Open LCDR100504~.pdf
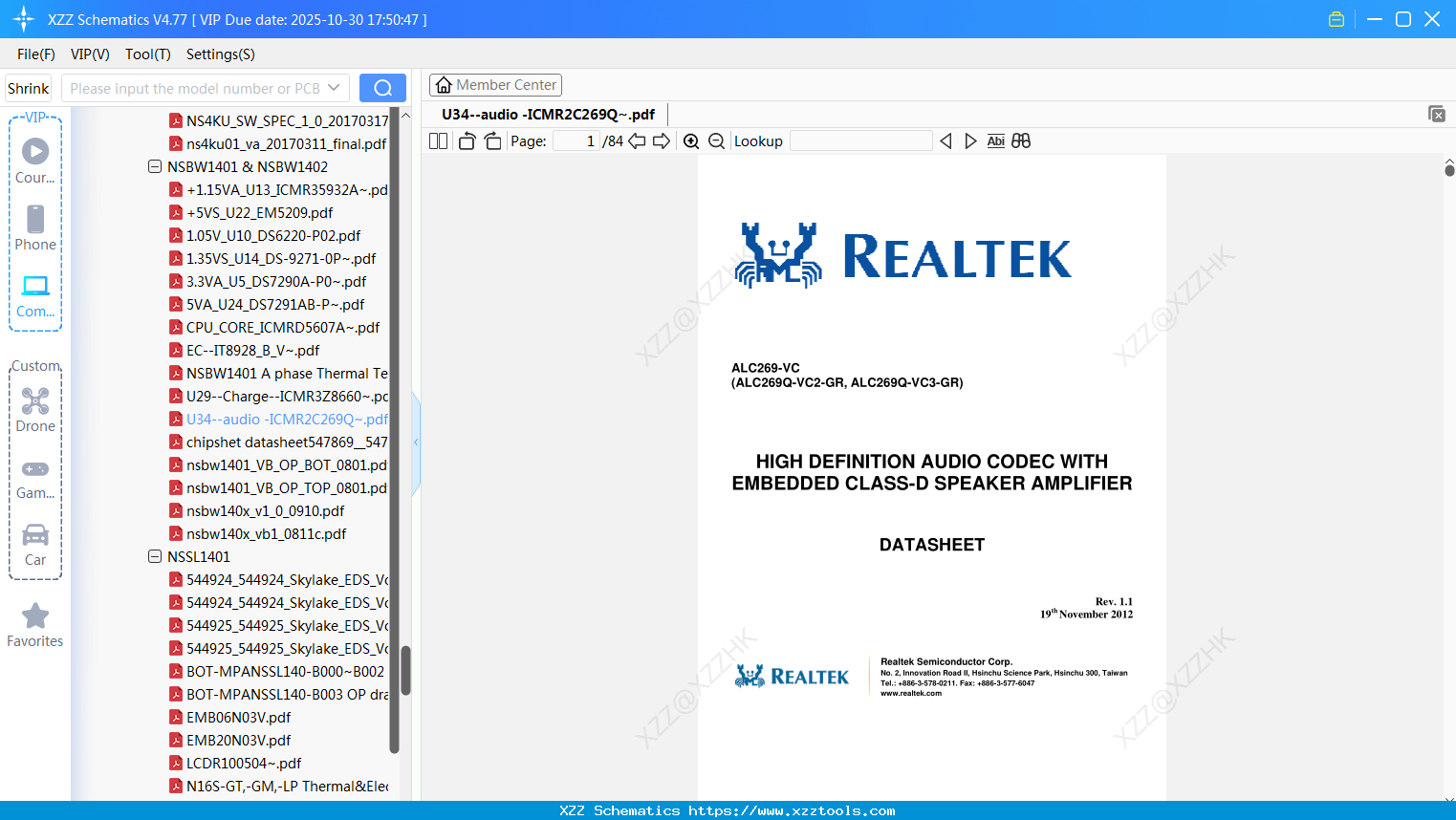Viewport: 1456px width, 820px height. 235,763
